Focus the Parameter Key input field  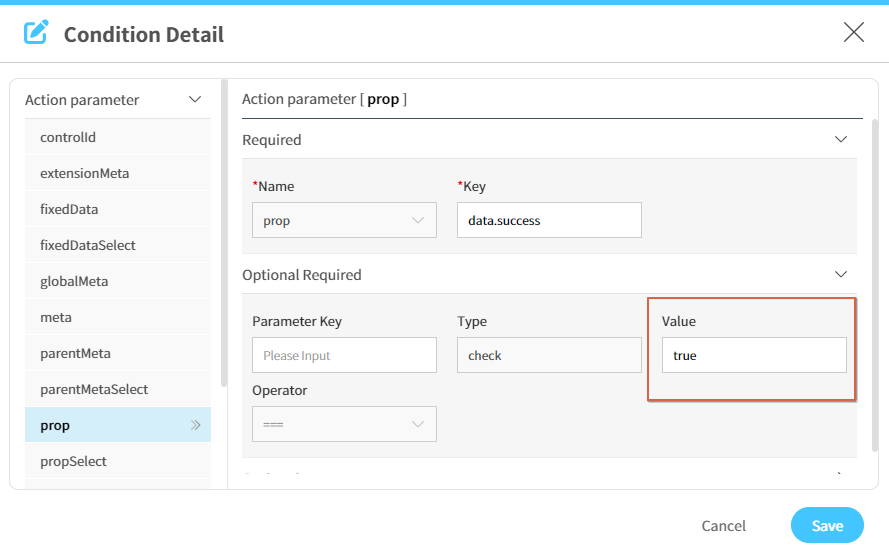tap(344, 355)
